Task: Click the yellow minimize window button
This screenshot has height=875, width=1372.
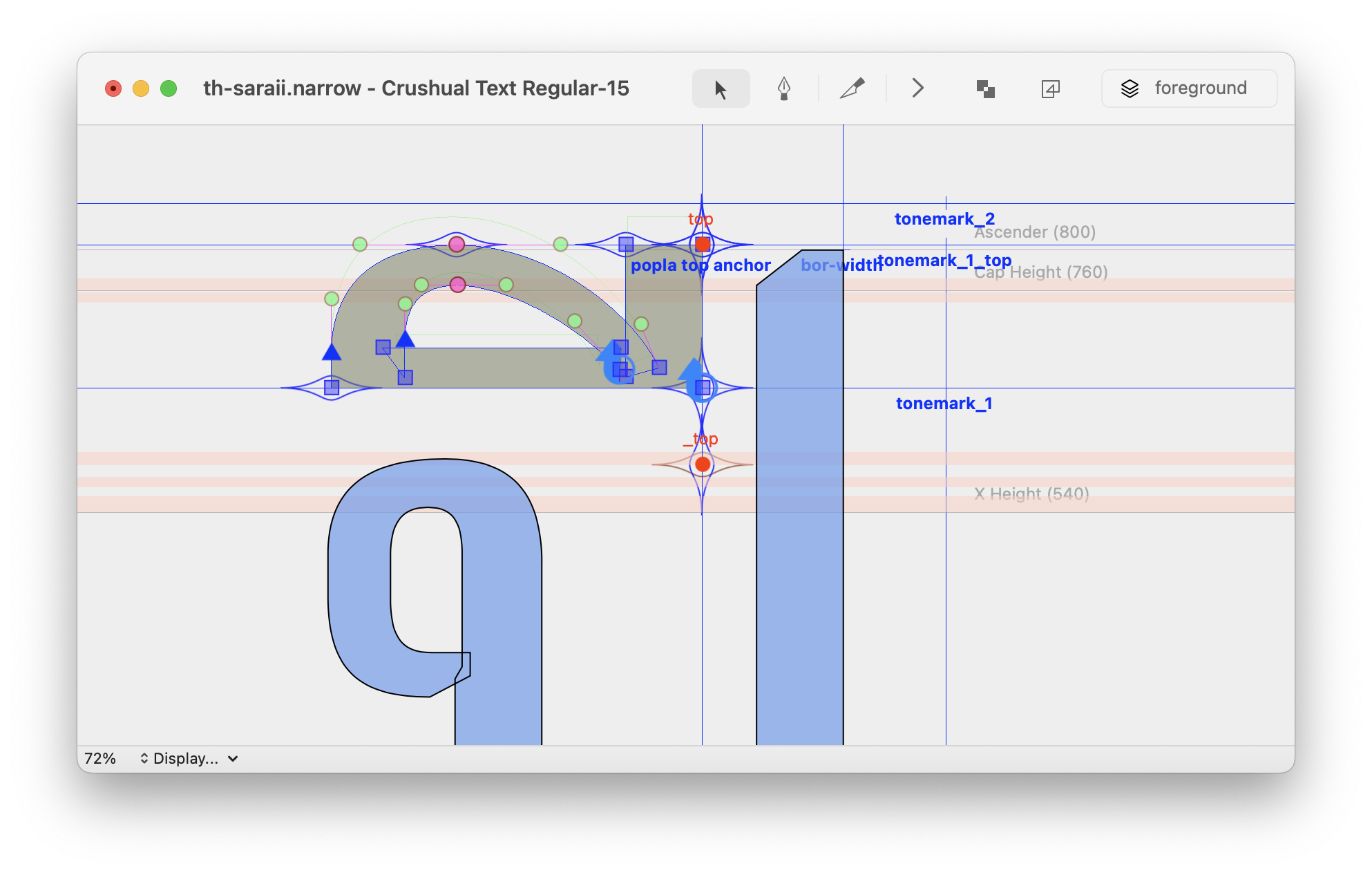Action: pos(141,88)
